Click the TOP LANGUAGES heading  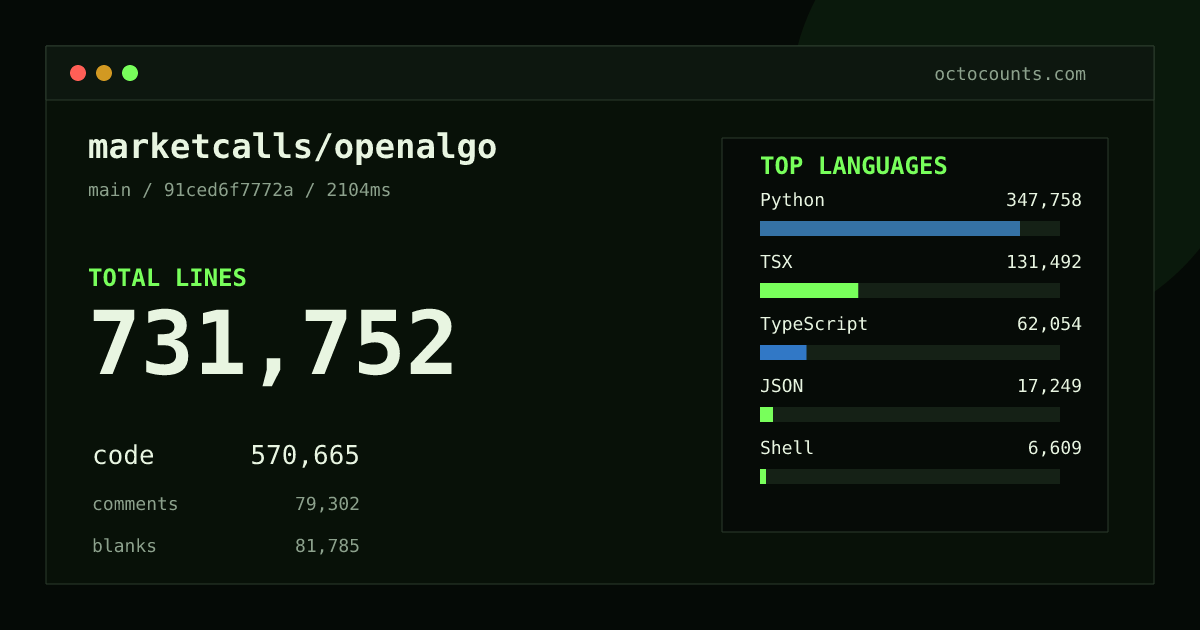pos(853,166)
